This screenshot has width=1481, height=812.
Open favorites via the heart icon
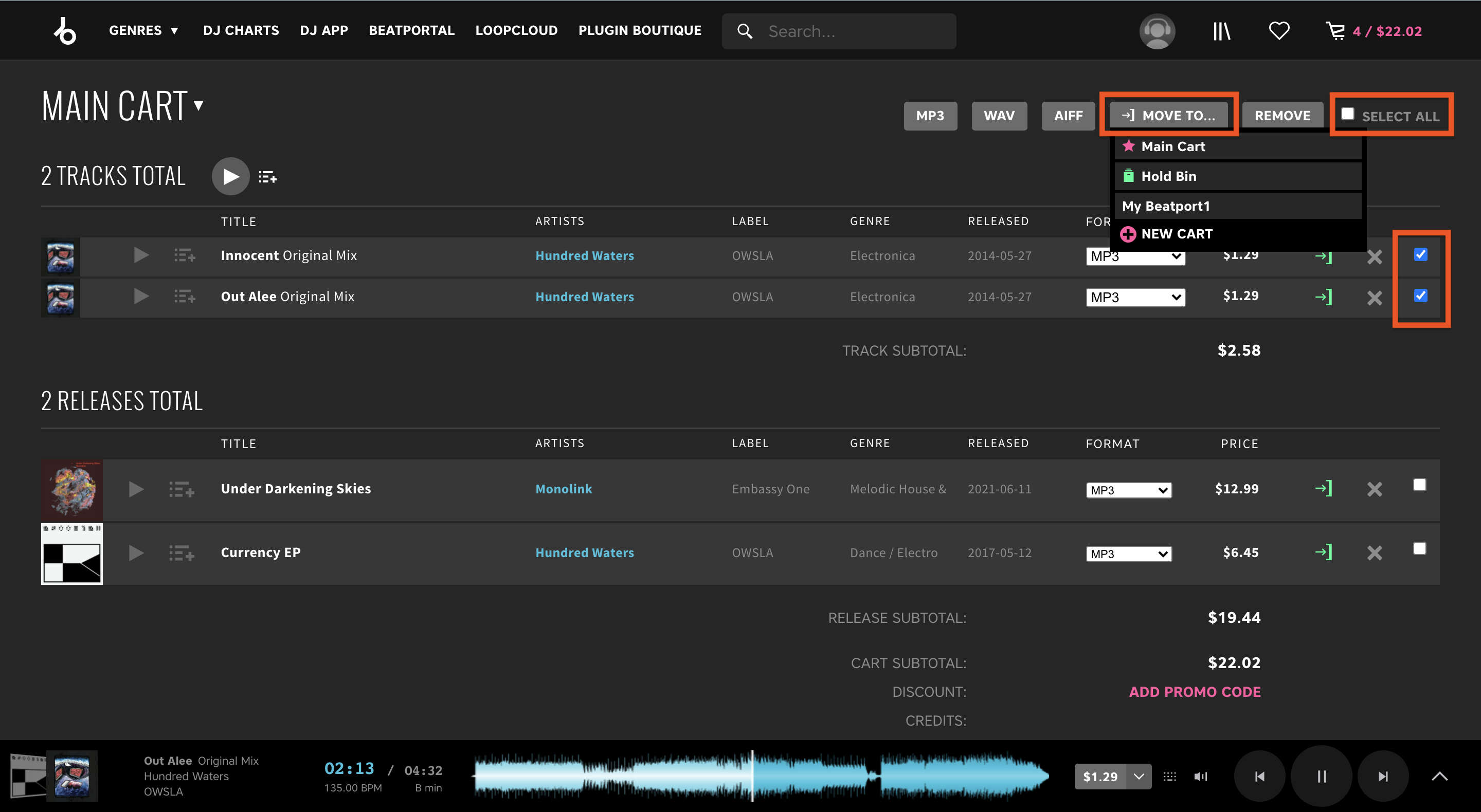[1278, 30]
